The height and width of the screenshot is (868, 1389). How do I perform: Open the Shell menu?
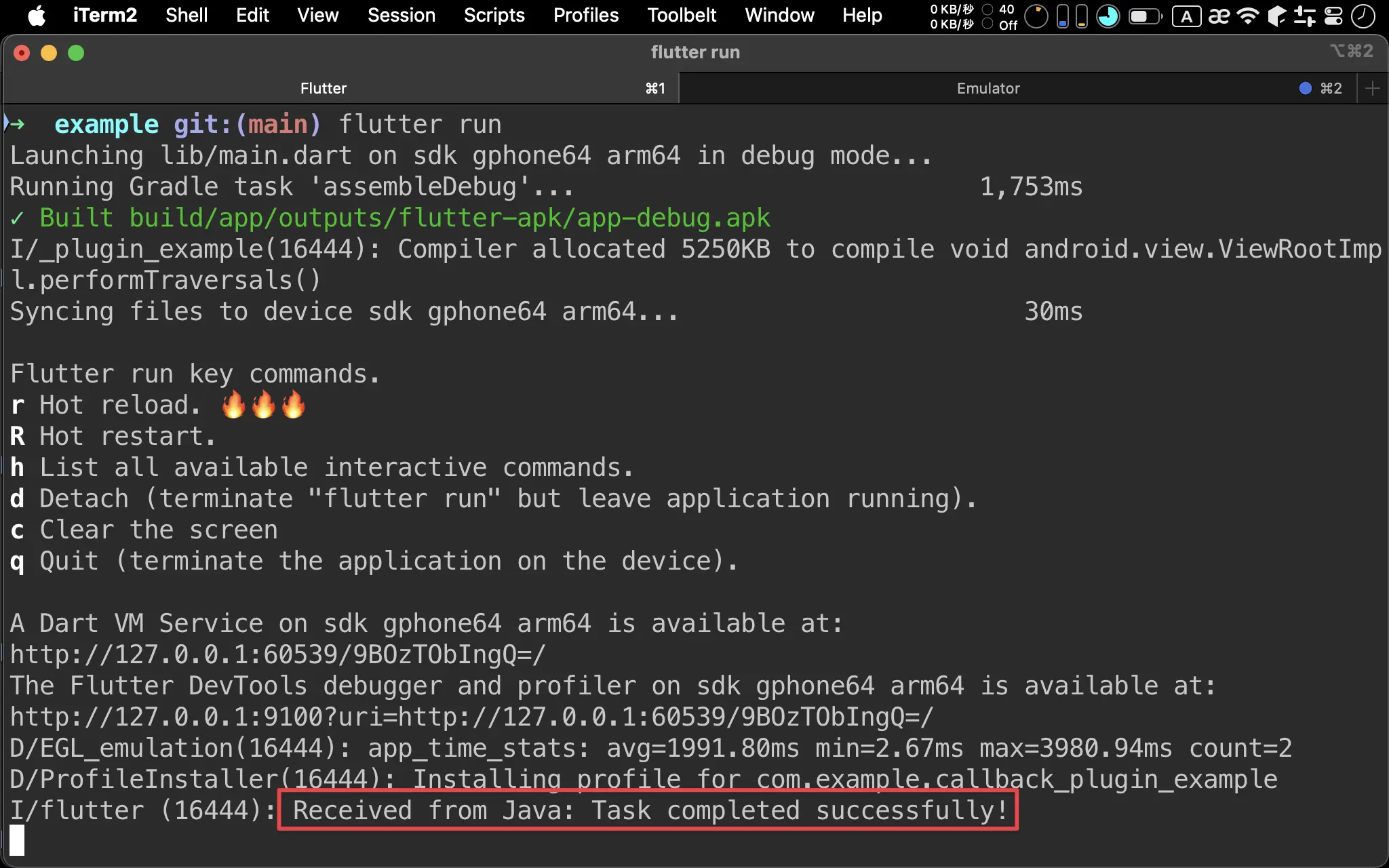187,15
